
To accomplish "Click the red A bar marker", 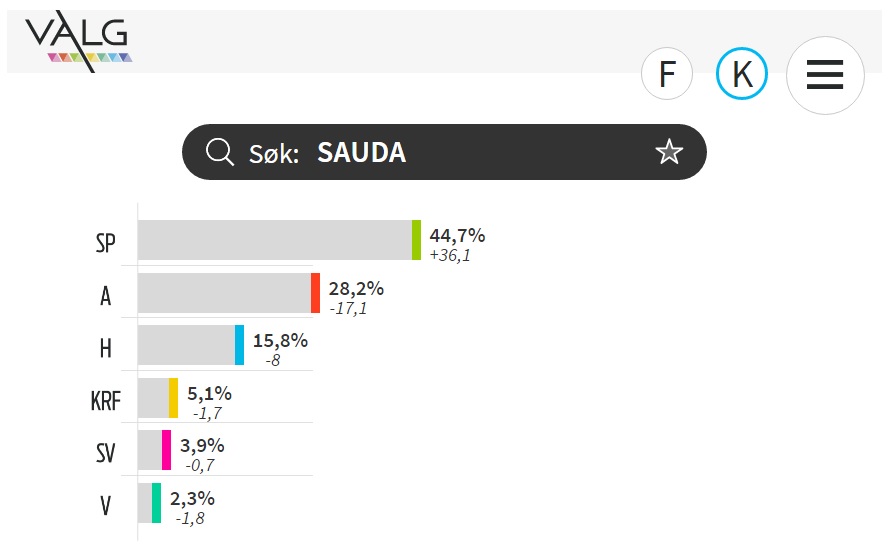I will pyautogui.click(x=315, y=293).
